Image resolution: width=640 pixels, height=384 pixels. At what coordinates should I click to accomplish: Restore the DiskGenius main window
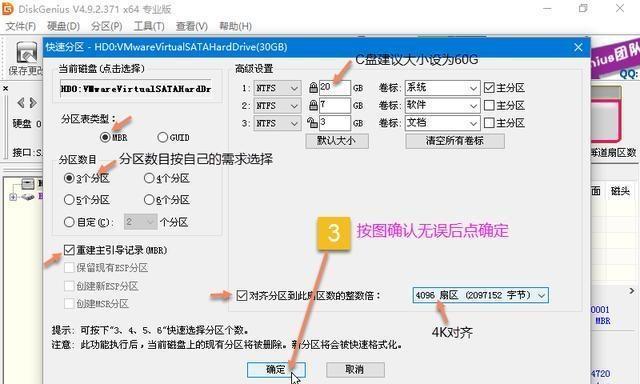583,8
